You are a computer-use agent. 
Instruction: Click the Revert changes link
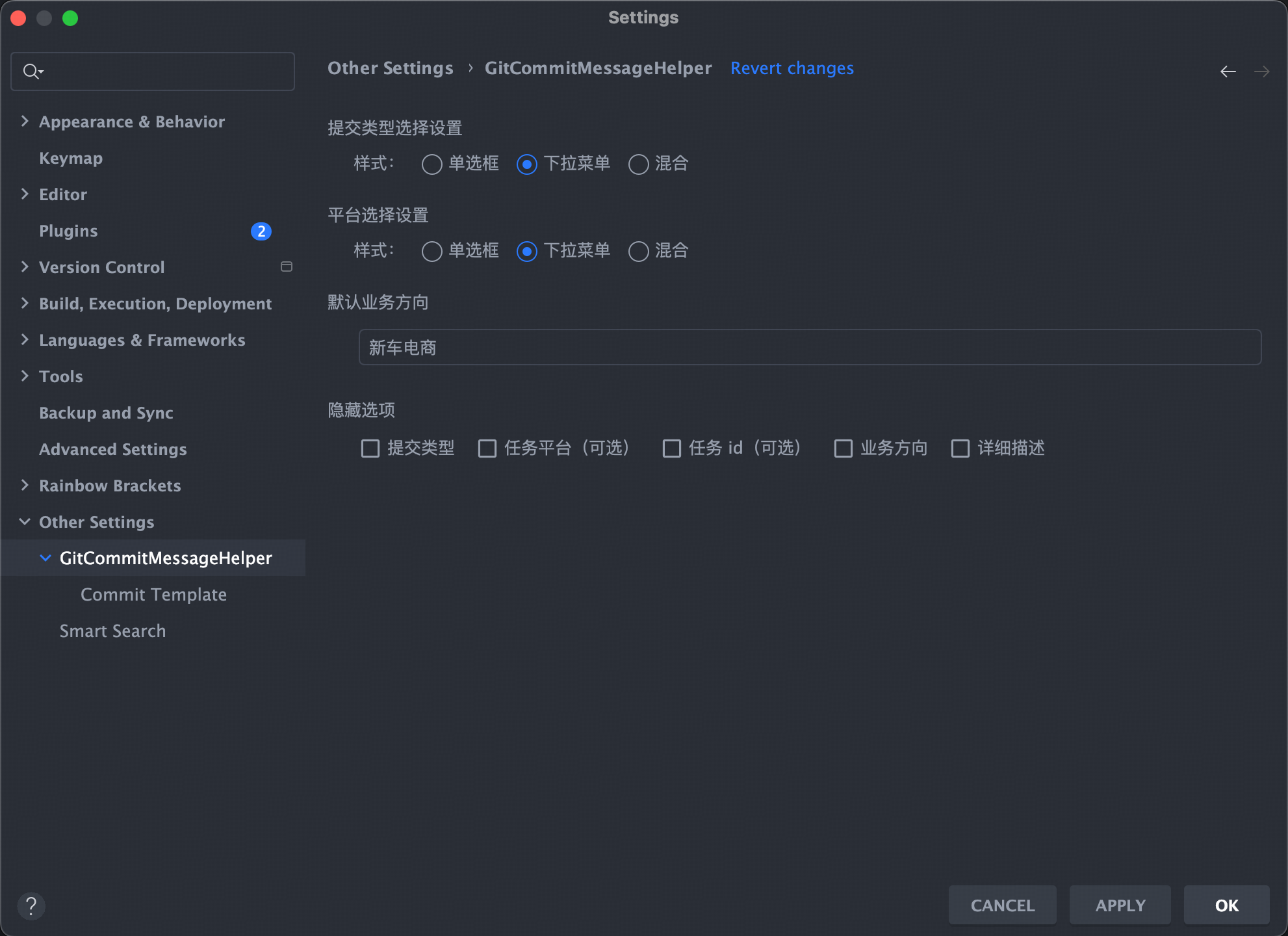792,68
